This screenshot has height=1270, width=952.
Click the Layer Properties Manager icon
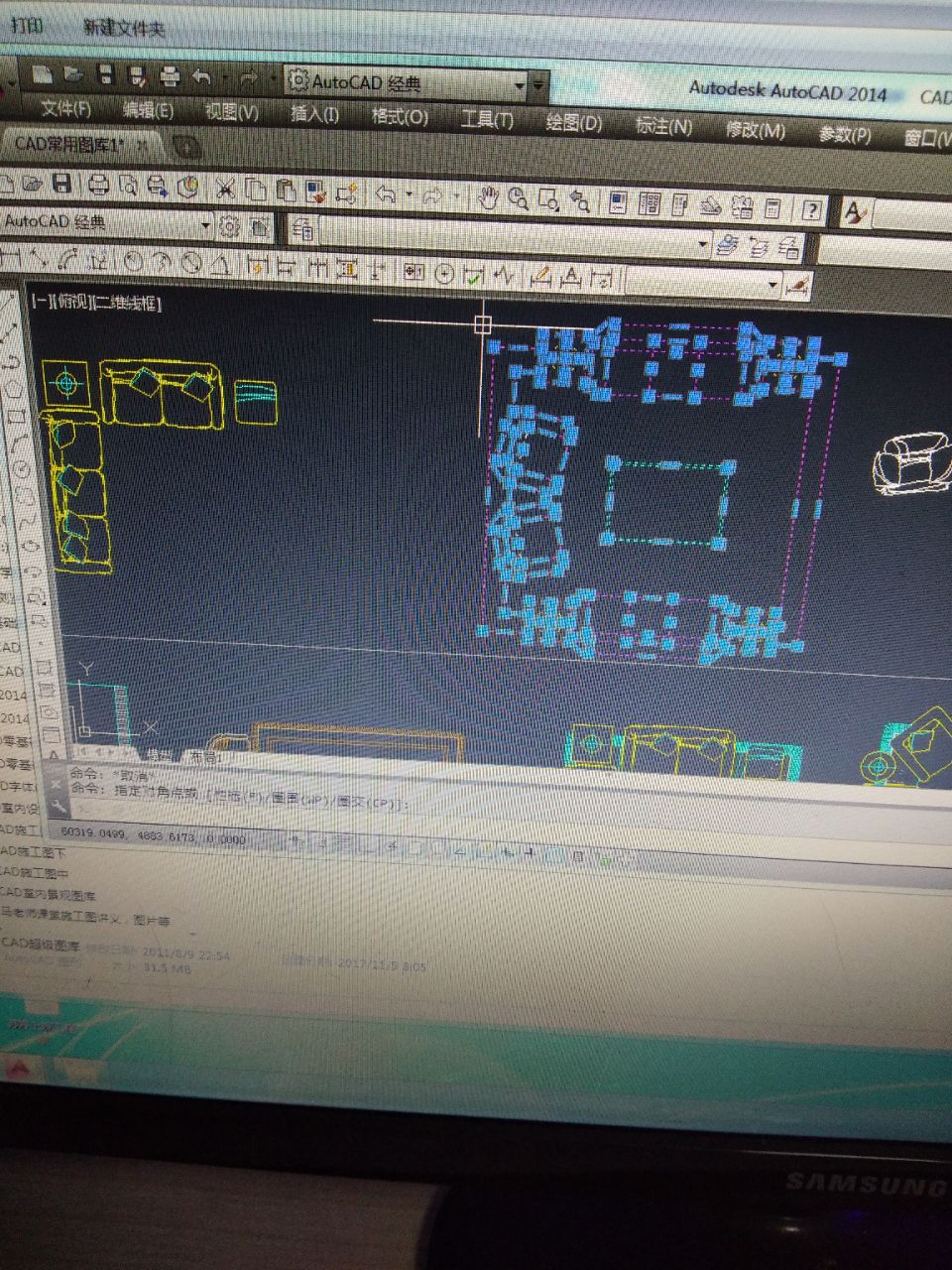(302, 231)
